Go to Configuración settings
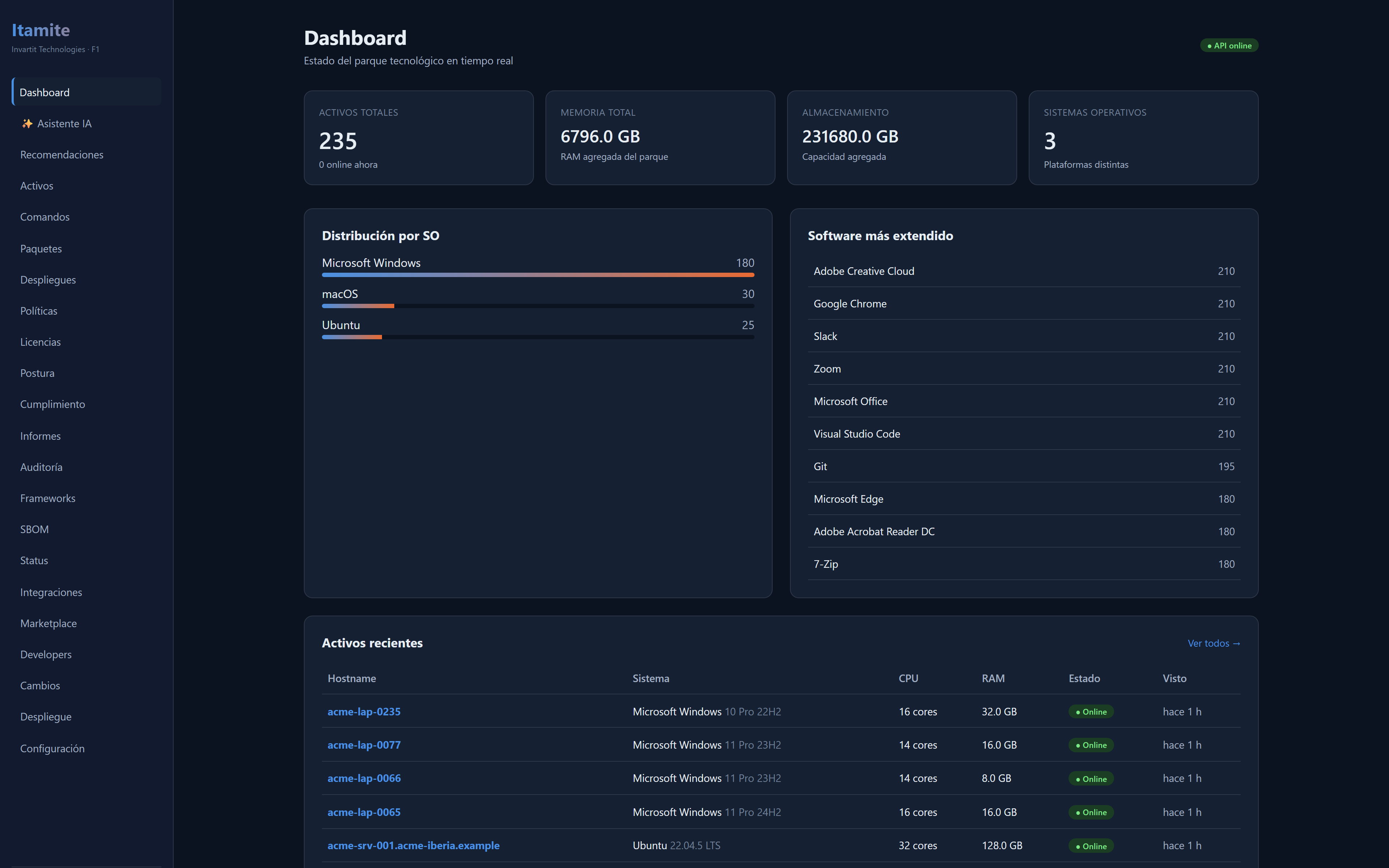The width and height of the screenshot is (1389, 868). (52, 749)
